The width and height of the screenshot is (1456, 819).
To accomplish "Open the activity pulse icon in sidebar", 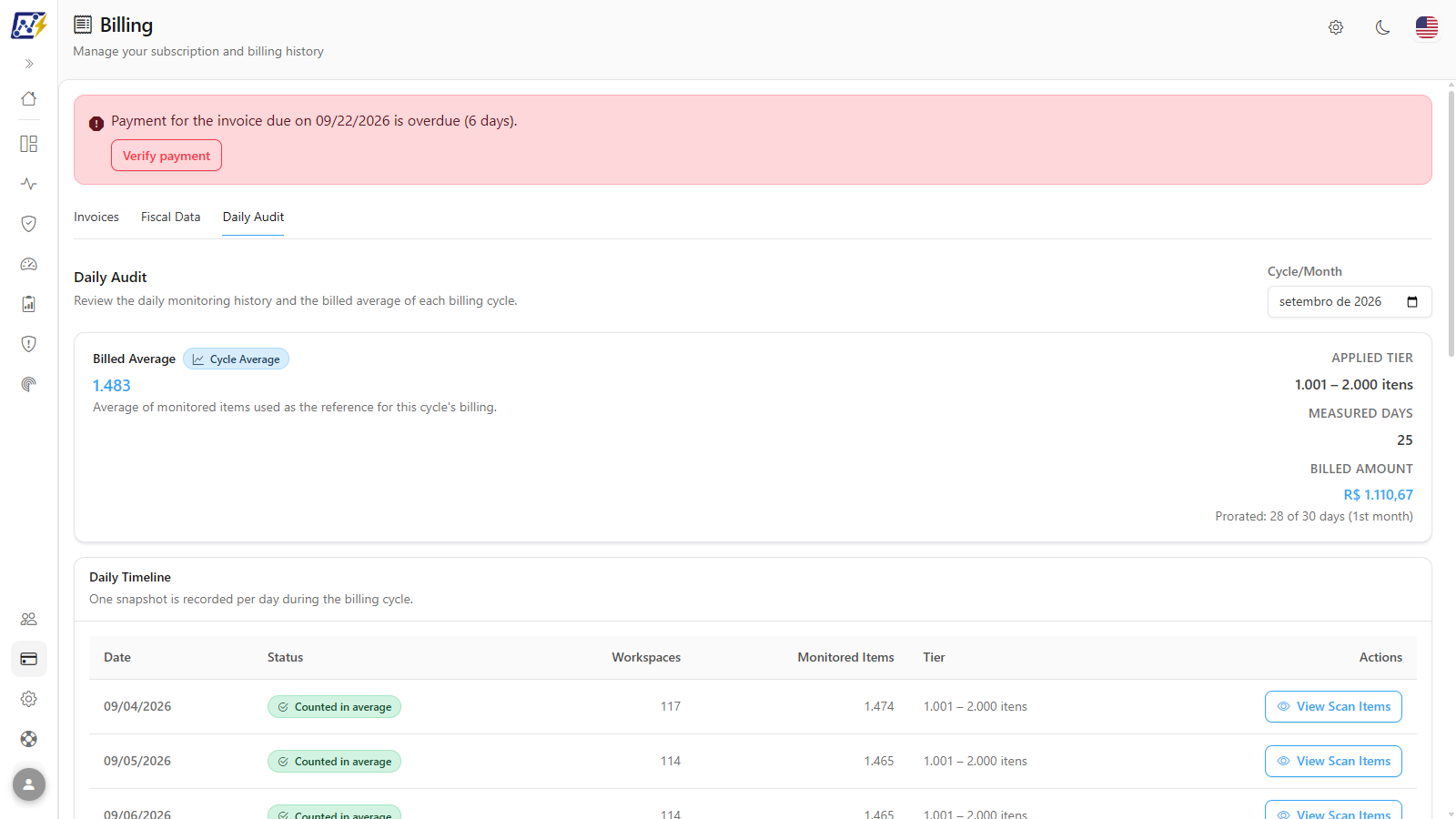I will click(29, 184).
